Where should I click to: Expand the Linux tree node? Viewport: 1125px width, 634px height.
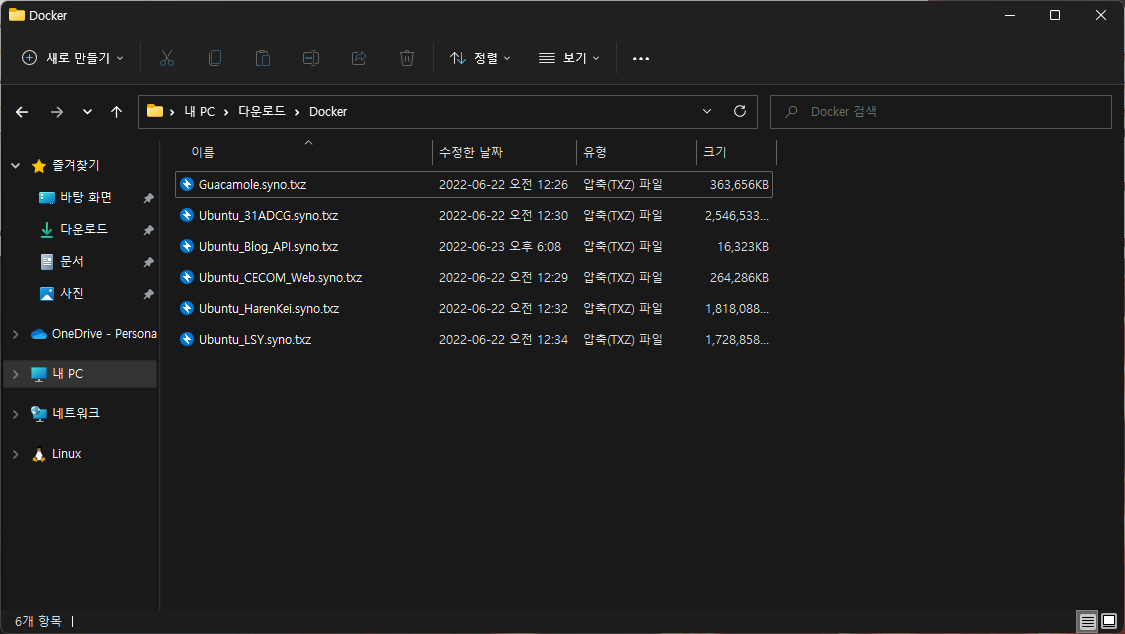(x=15, y=454)
